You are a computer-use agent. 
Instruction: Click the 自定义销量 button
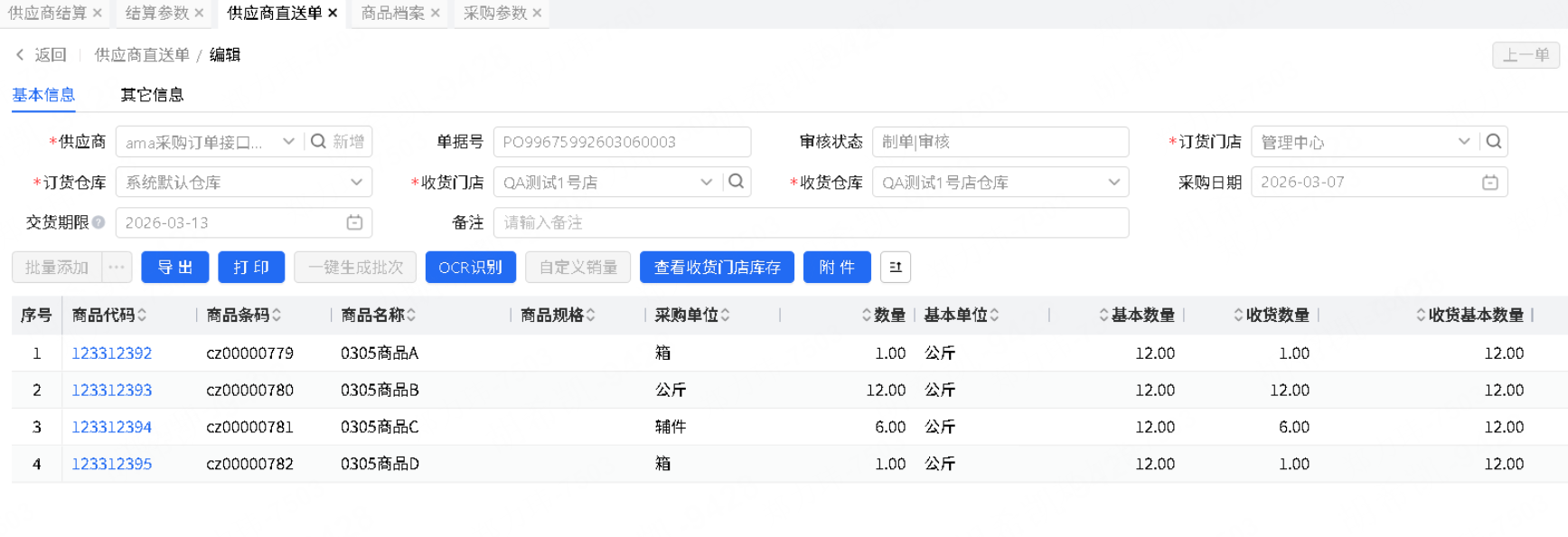pyautogui.click(x=577, y=268)
